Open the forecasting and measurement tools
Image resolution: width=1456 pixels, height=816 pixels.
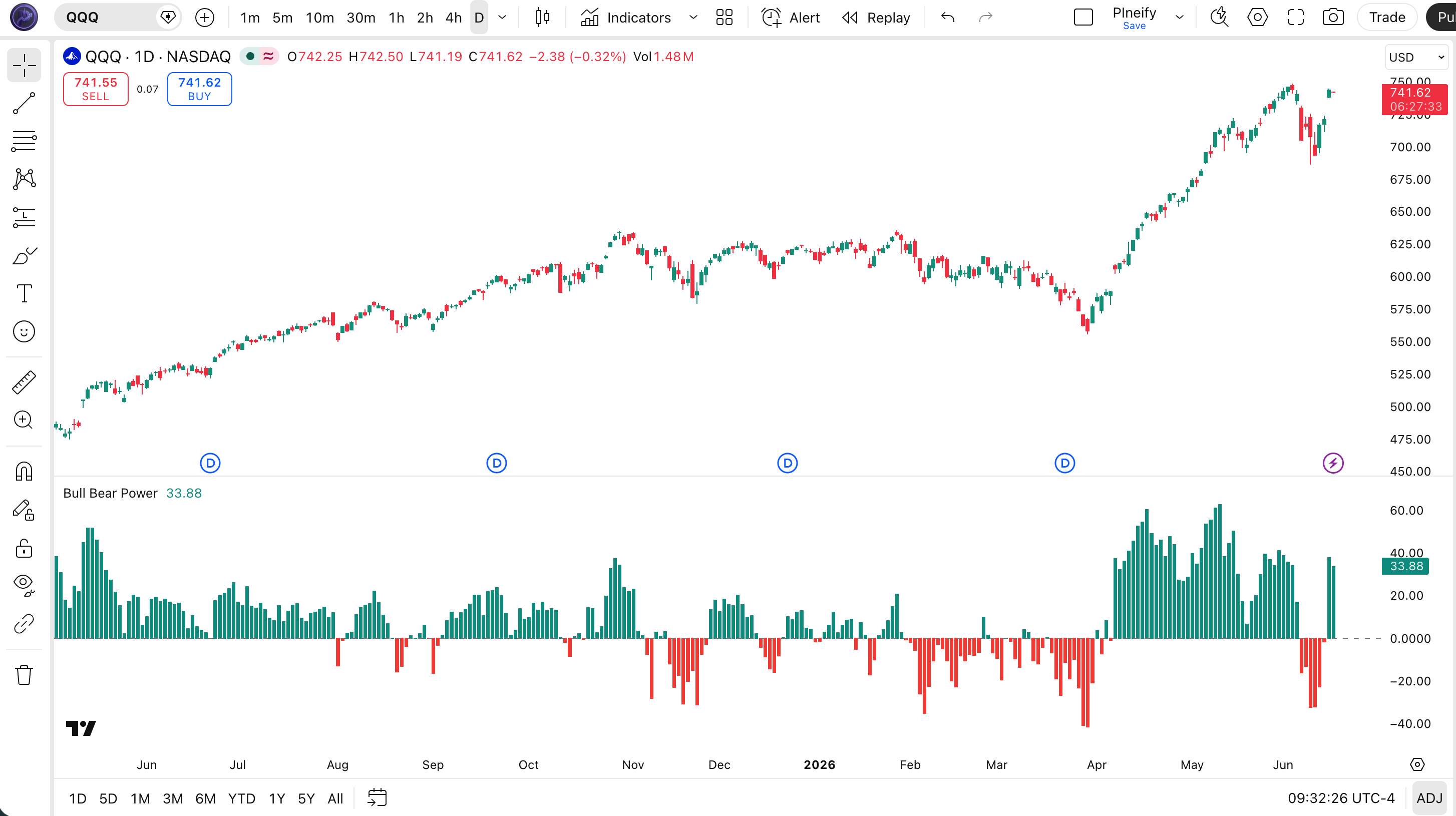click(x=25, y=217)
